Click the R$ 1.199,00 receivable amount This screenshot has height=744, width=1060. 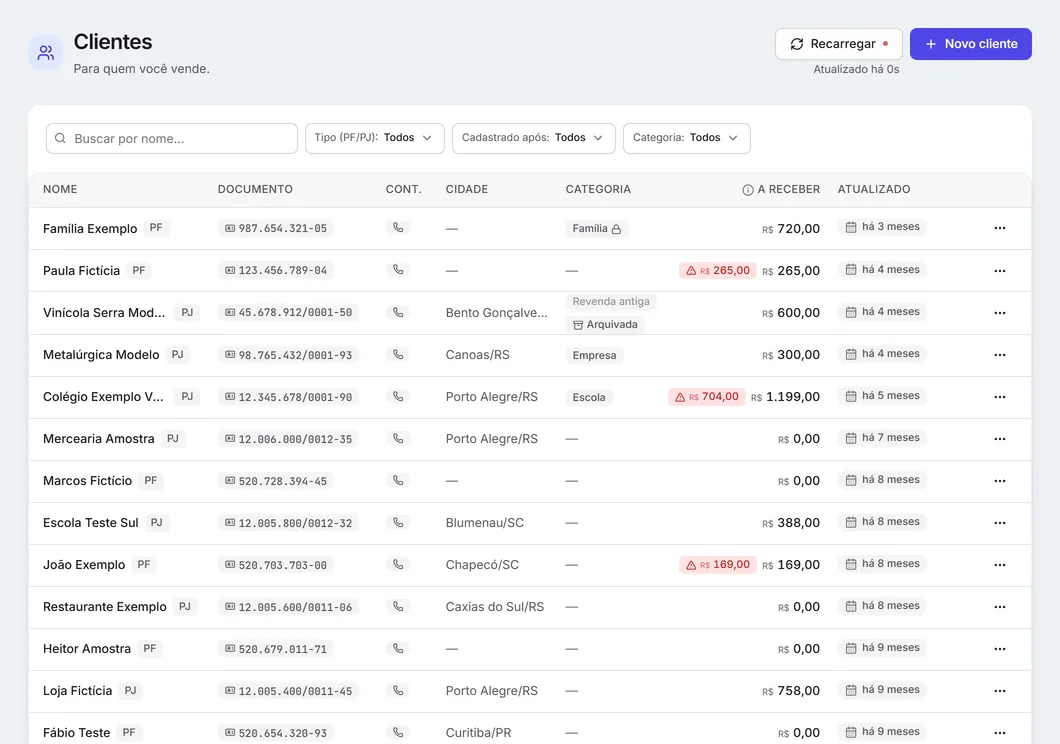[786, 397]
